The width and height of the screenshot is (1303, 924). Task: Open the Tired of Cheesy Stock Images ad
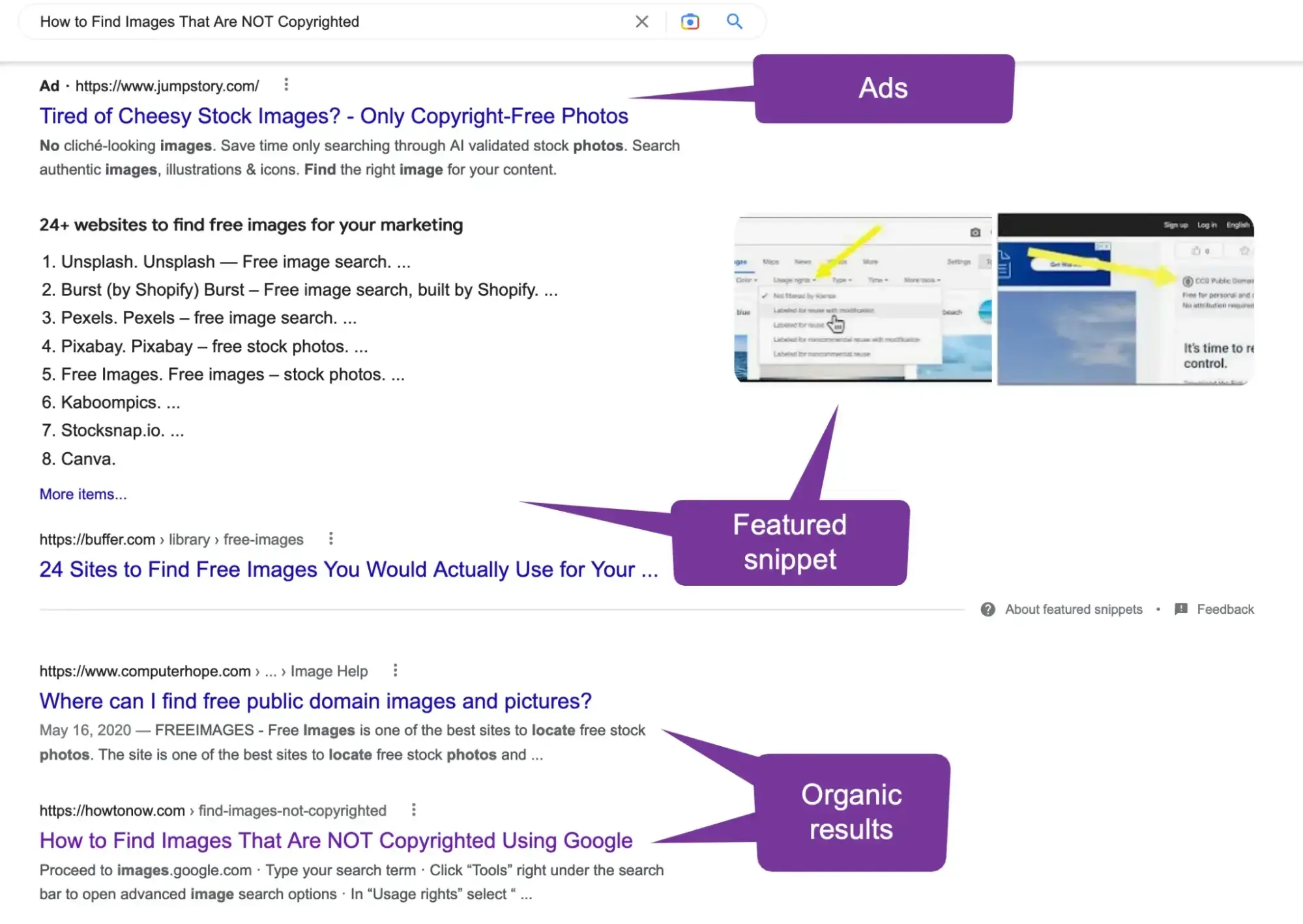(x=334, y=116)
